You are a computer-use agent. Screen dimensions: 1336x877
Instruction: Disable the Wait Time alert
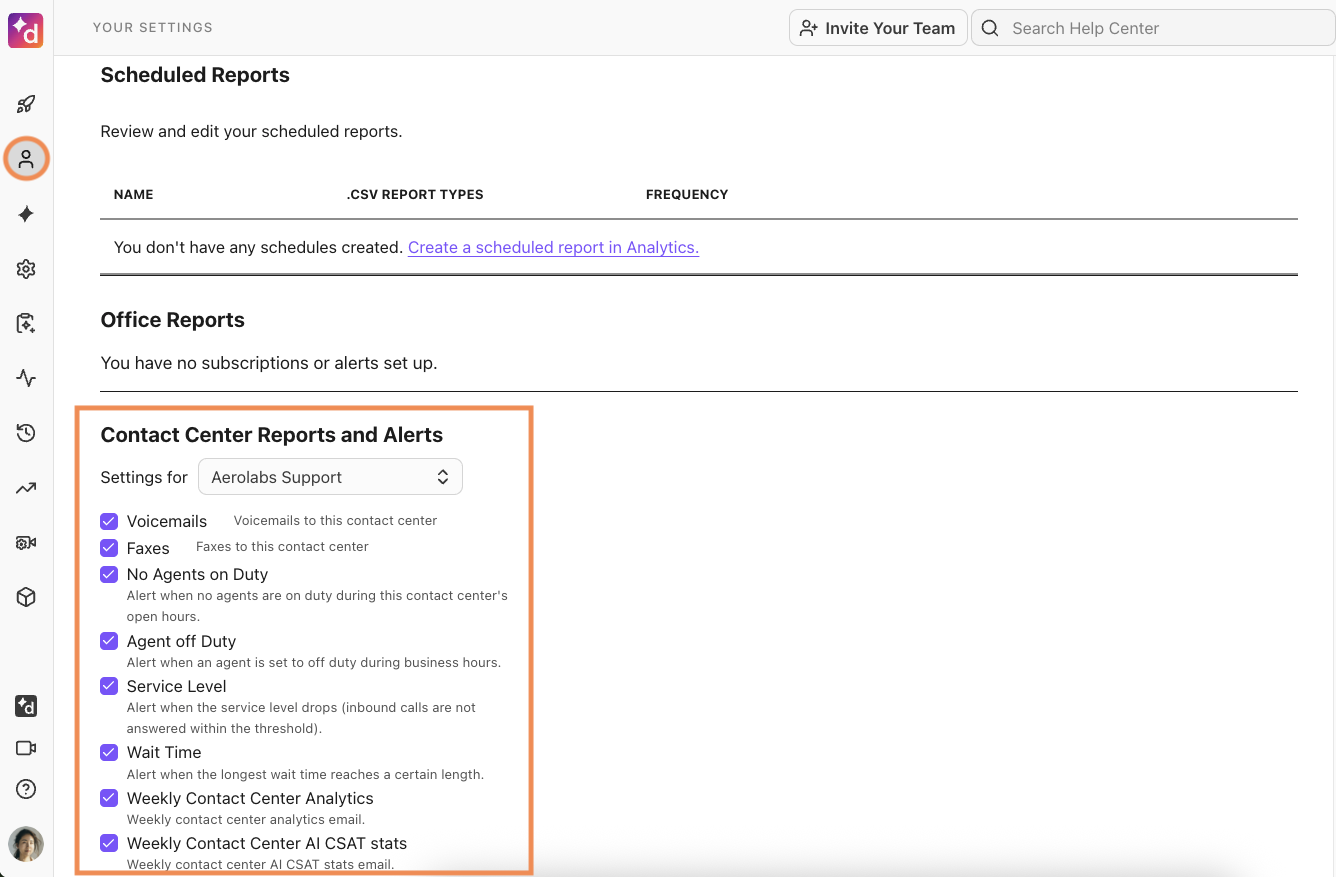108,752
